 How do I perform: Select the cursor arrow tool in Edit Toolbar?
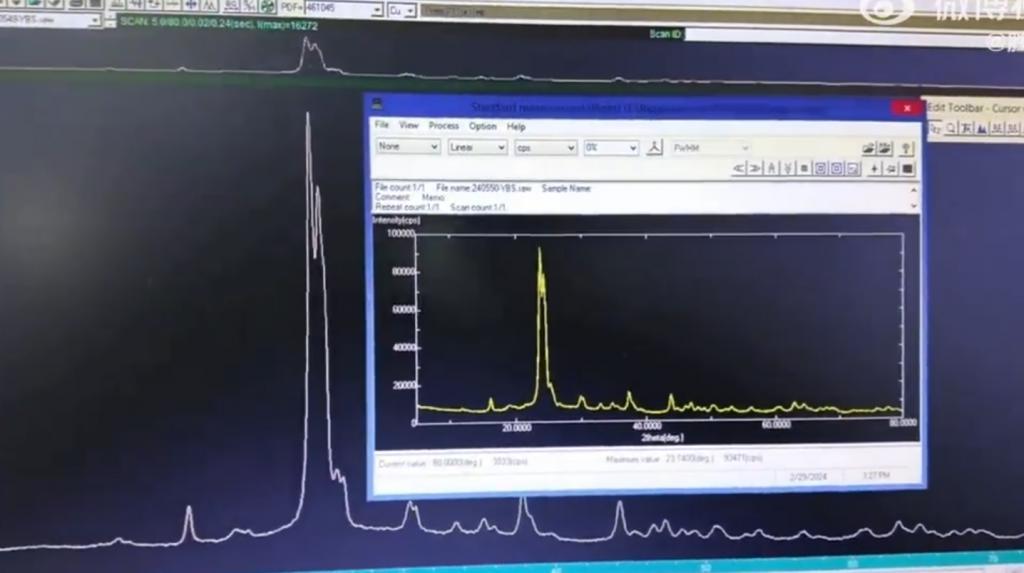point(935,128)
